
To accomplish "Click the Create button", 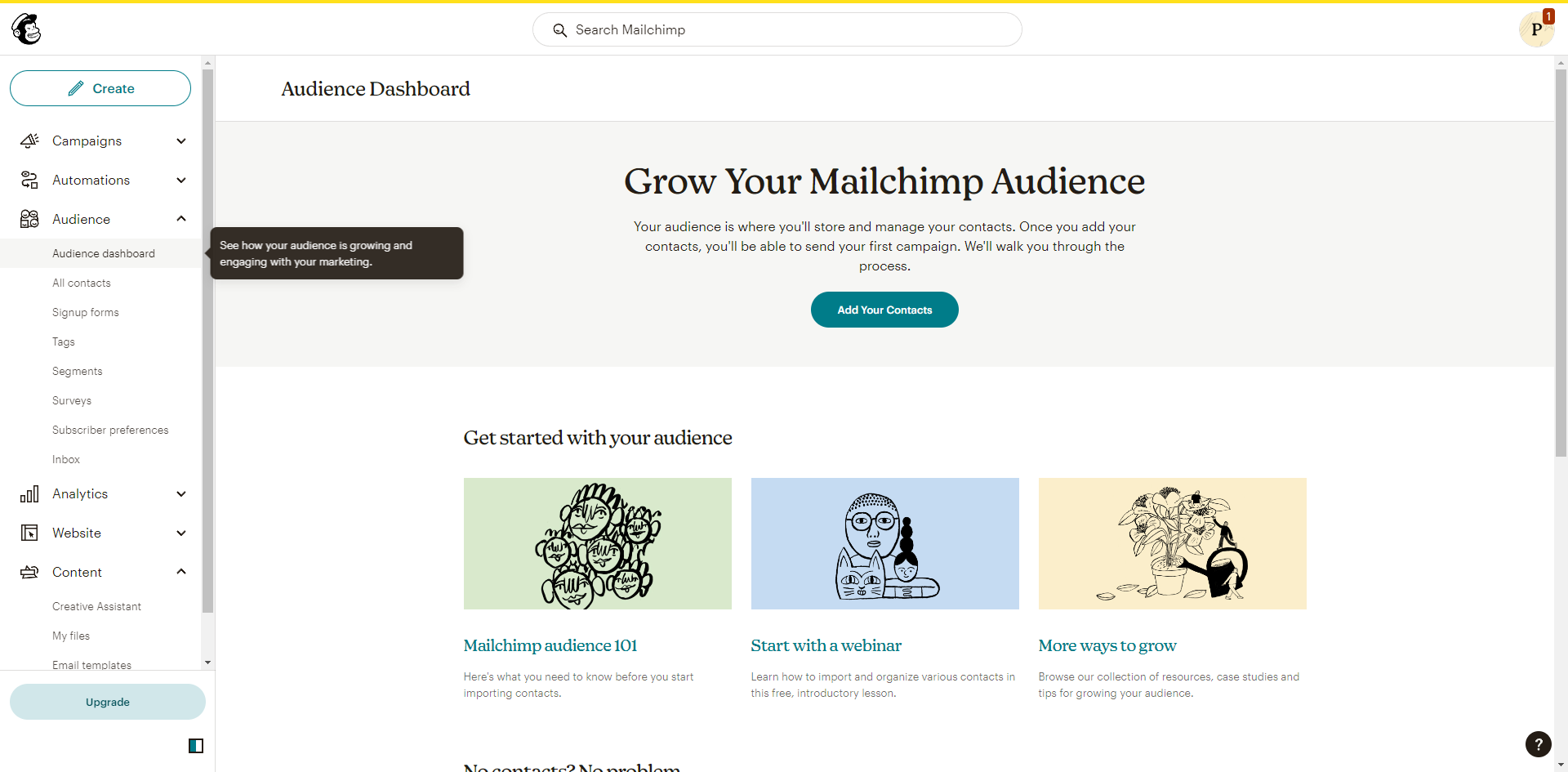I will 100,88.
